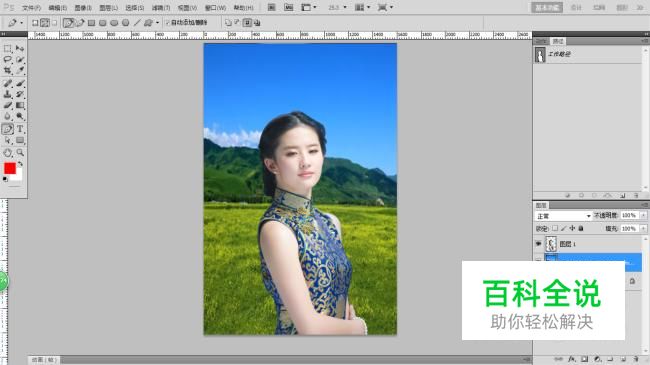
Task: Add a layer mask
Action: (584, 359)
